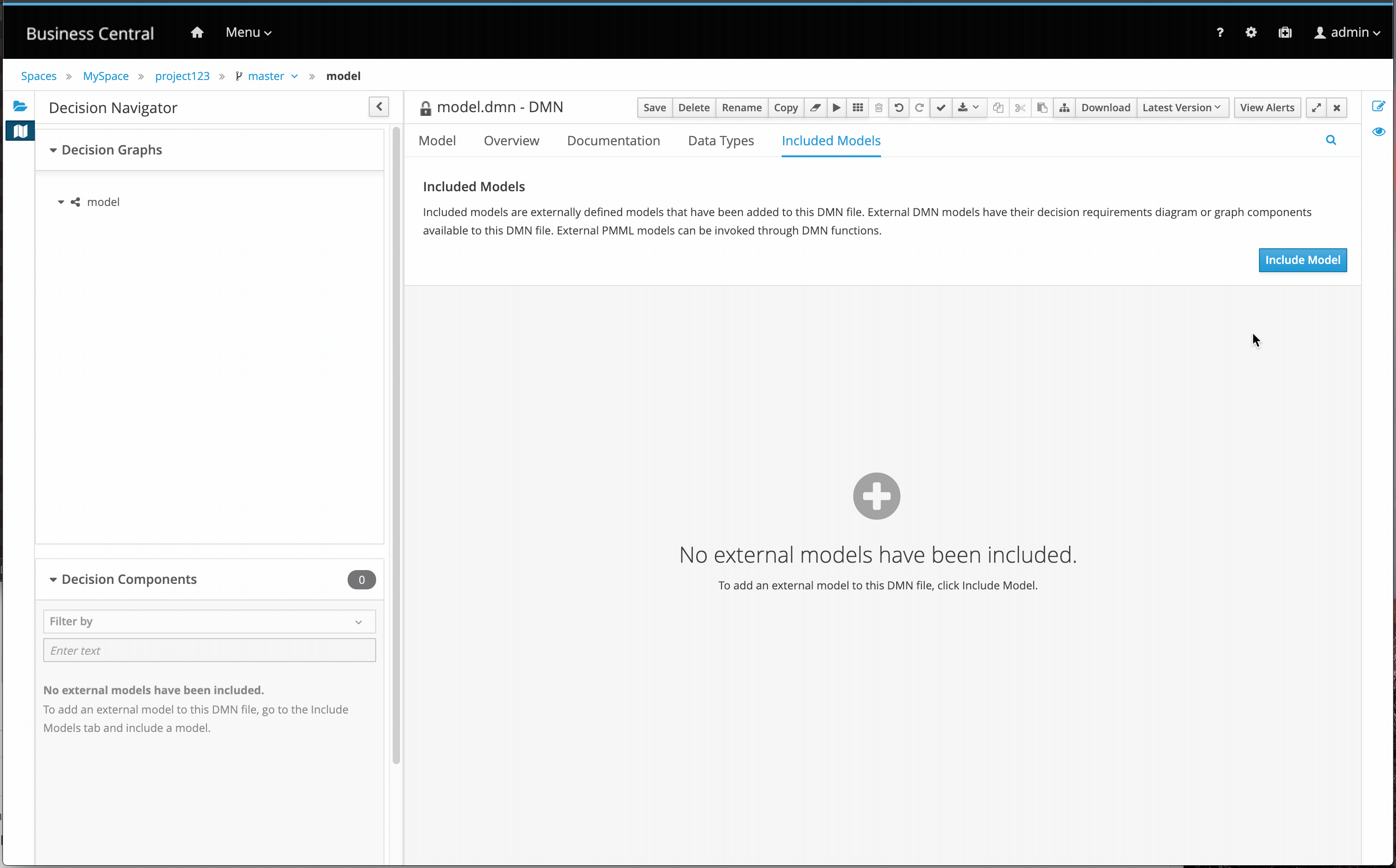Run the DMN model with the play icon

point(836,108)
